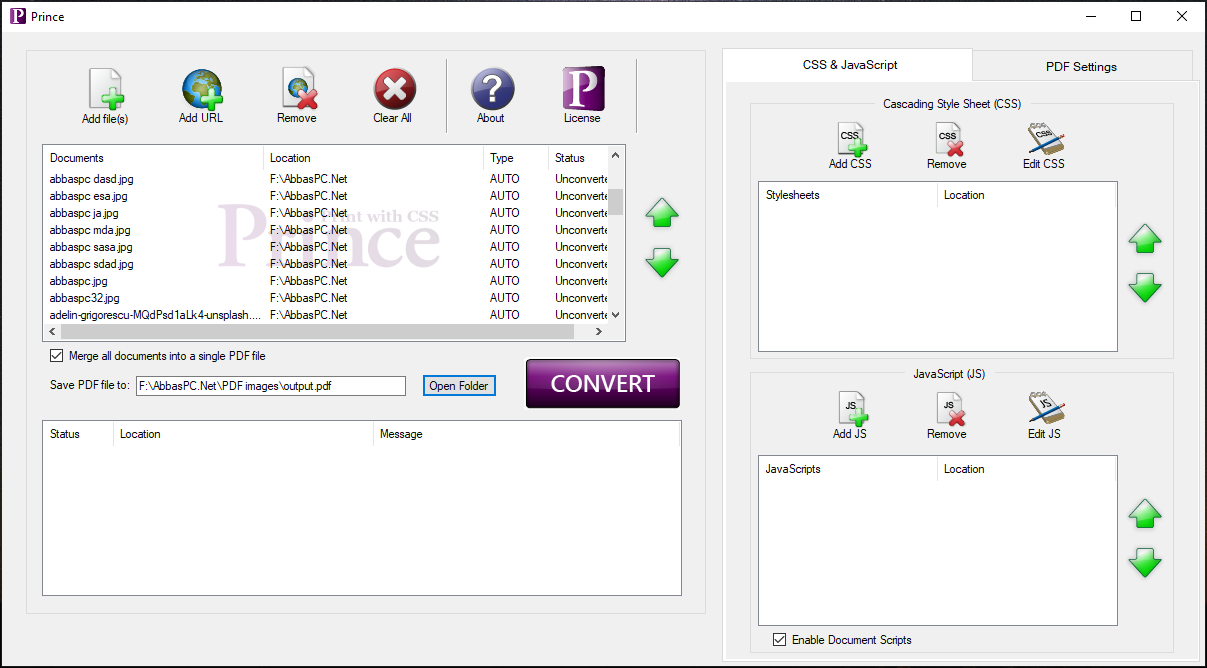Screen dimensions: 1207x668
Task: Select the abbaspc esa.jpg document
Action: [x=325, y=196]
